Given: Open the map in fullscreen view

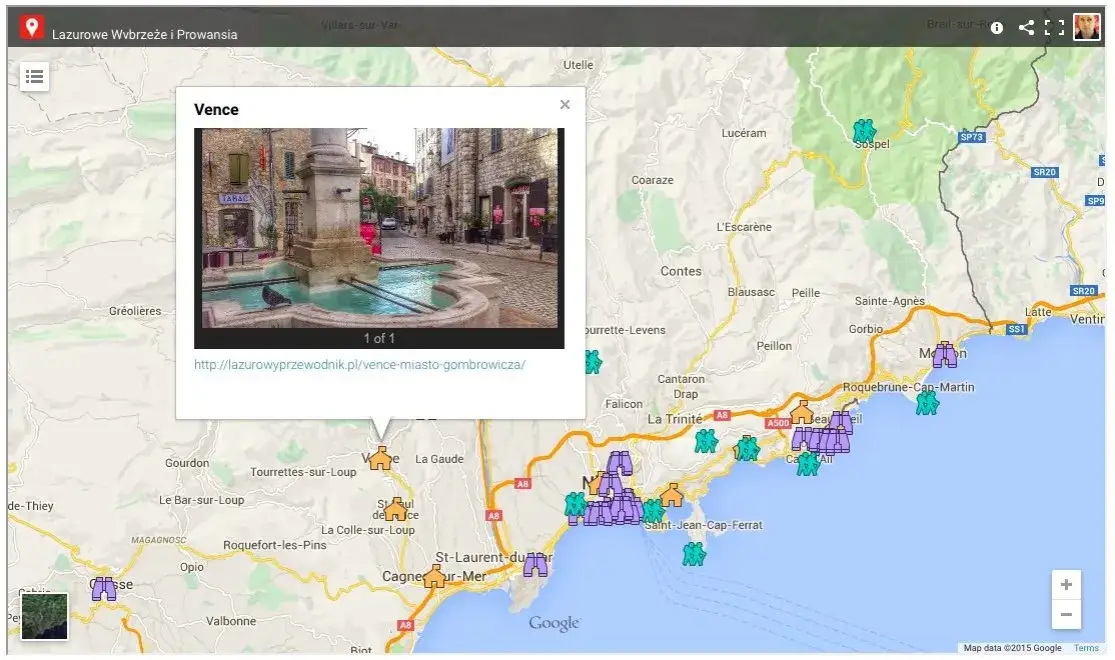Looking at the screenshot, I should tap(1054, 28).
